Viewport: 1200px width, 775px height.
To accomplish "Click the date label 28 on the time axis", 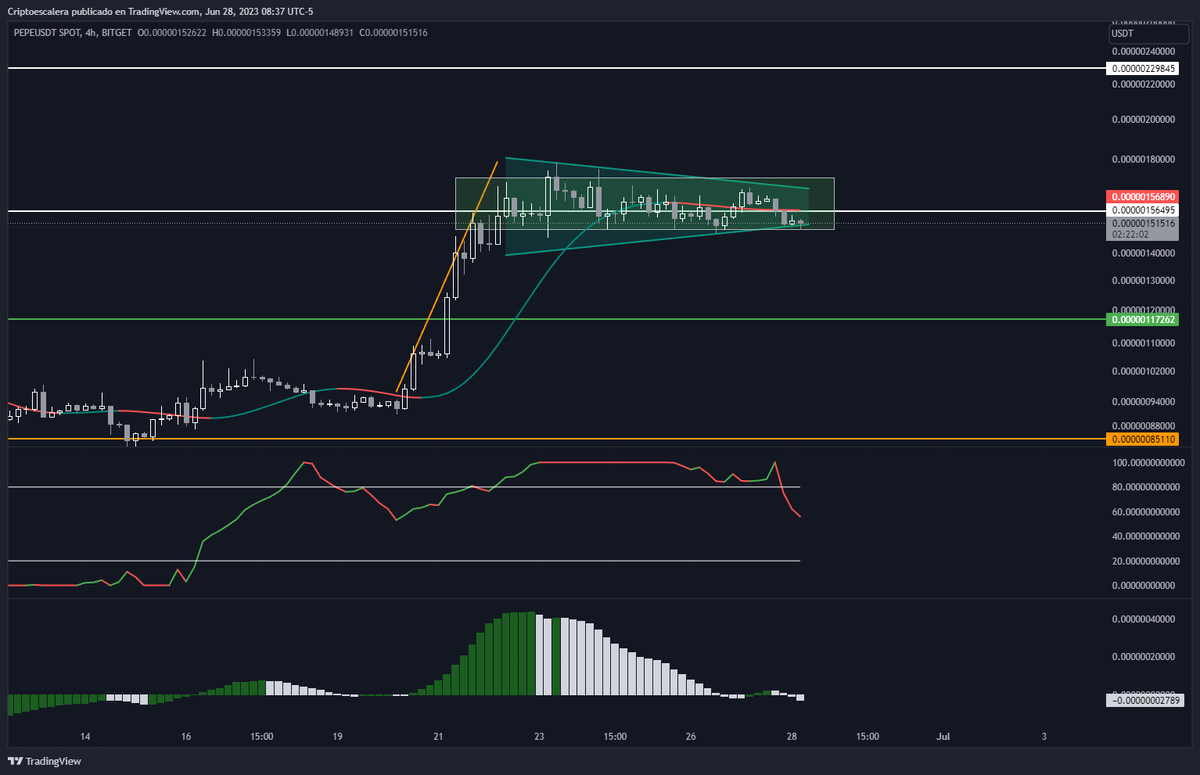I will (x=791, y=737).
